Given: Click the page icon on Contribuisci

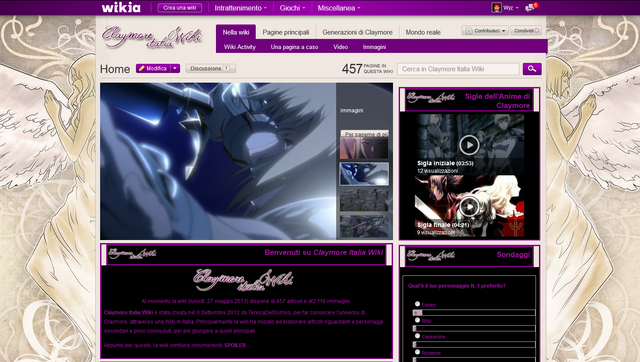Looking at the screenshot, I should click(x=469, y=31).
